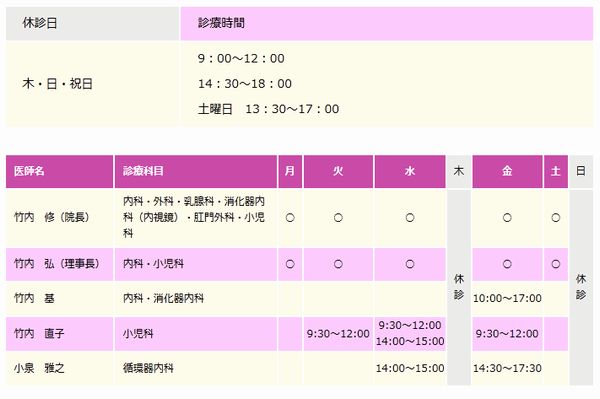Click 竹内 修（院長） Monday circle mark
This screenshot has width=600, height=399.
pos(290,218)
